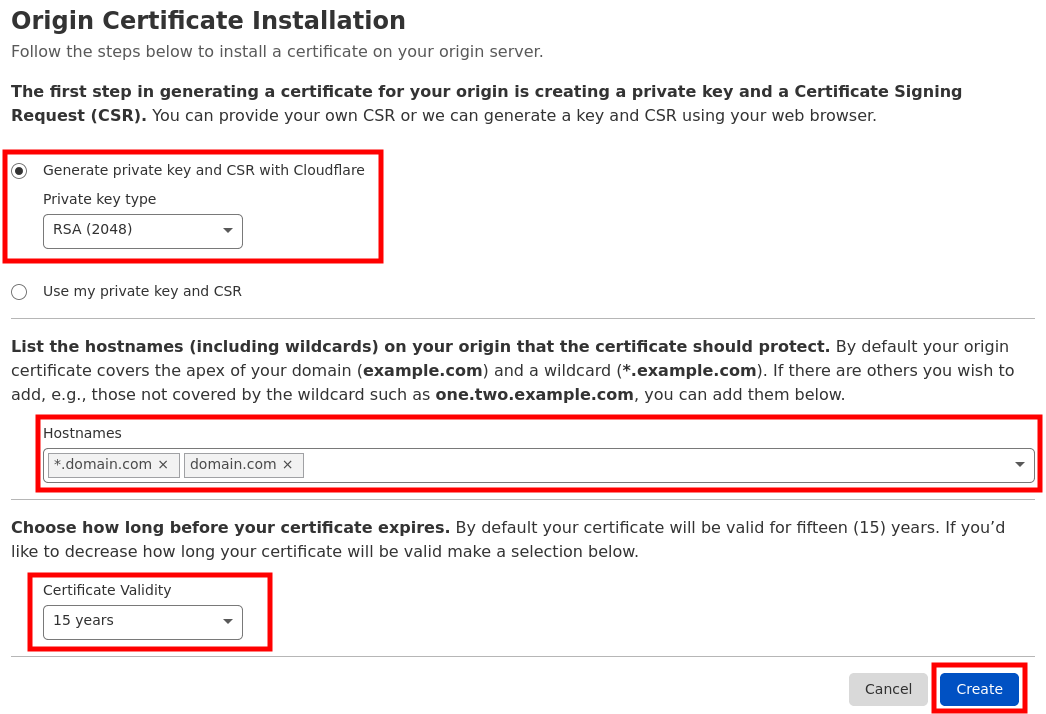Open the 15 years validity dropdown
The image size is (1046, 714).
pyautogui.click(x=143, y=622)
